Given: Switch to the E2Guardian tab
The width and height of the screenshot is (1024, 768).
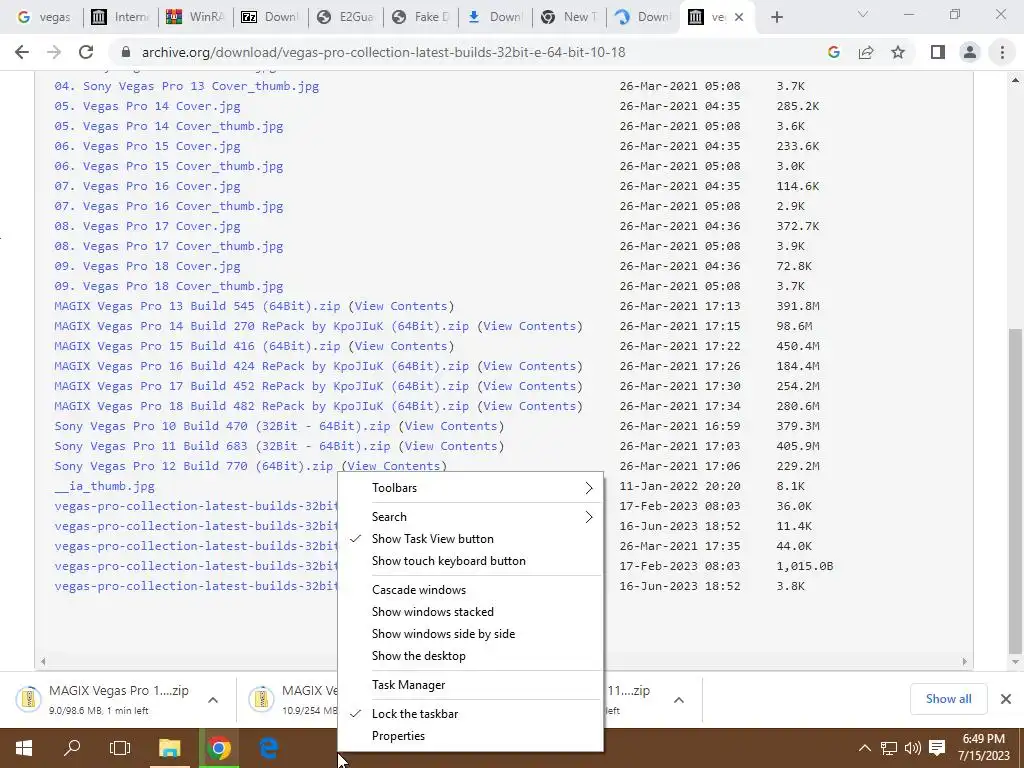Looking at the screenshot, I should 344,17.
